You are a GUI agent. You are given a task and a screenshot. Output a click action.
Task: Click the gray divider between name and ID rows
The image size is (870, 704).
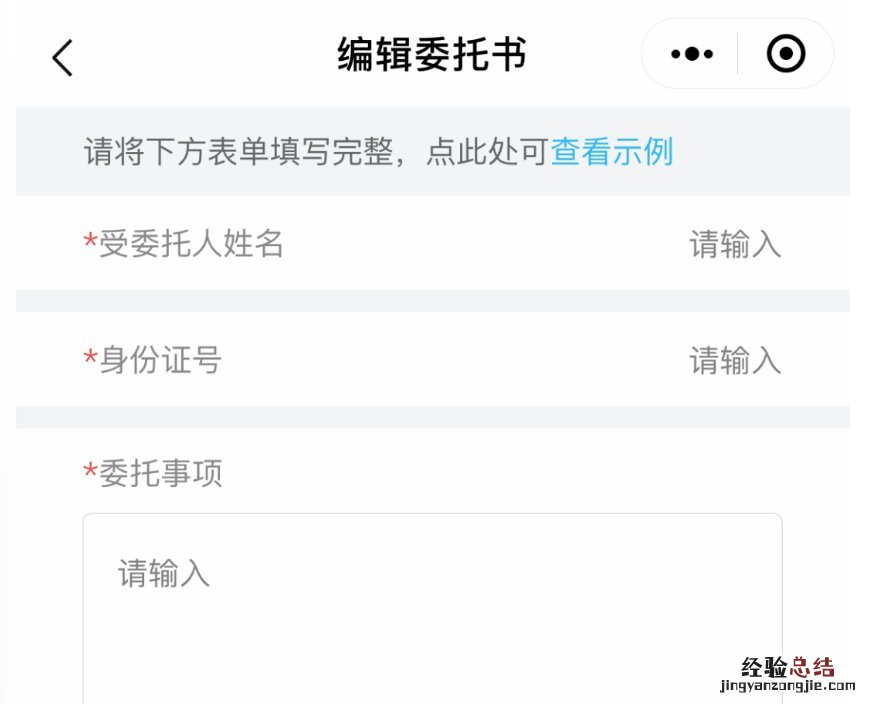click(x=432, y=301)
